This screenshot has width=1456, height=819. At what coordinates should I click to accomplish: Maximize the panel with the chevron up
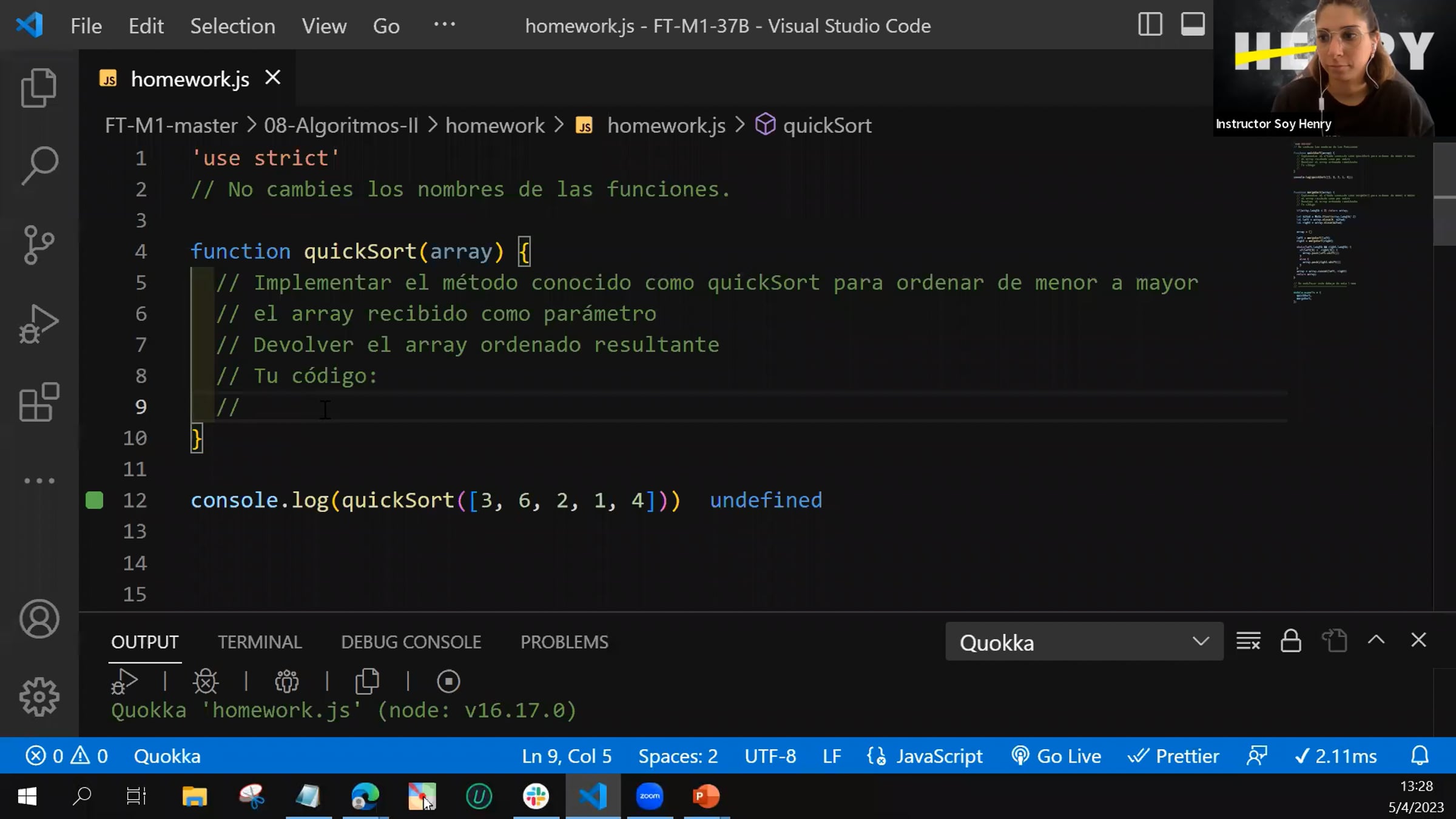click(x=1376, y=640)
